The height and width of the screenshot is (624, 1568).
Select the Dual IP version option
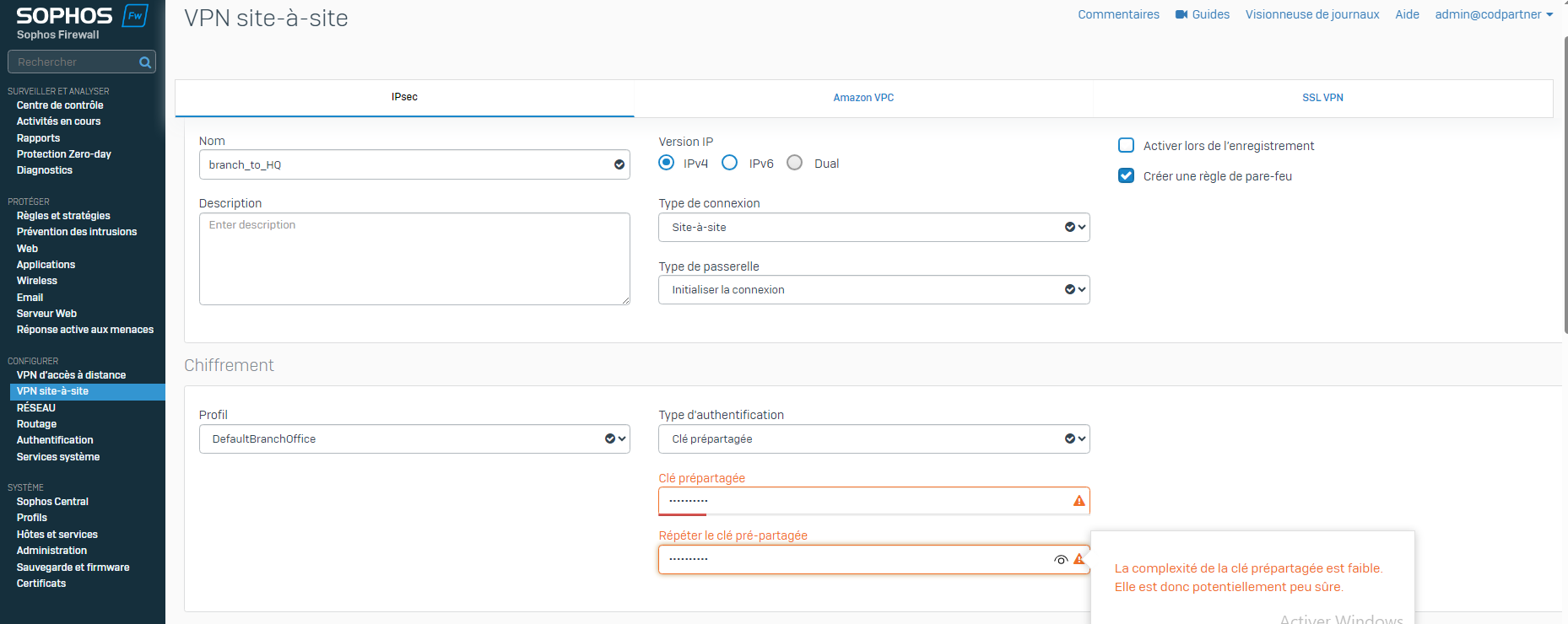pos(795,163)
